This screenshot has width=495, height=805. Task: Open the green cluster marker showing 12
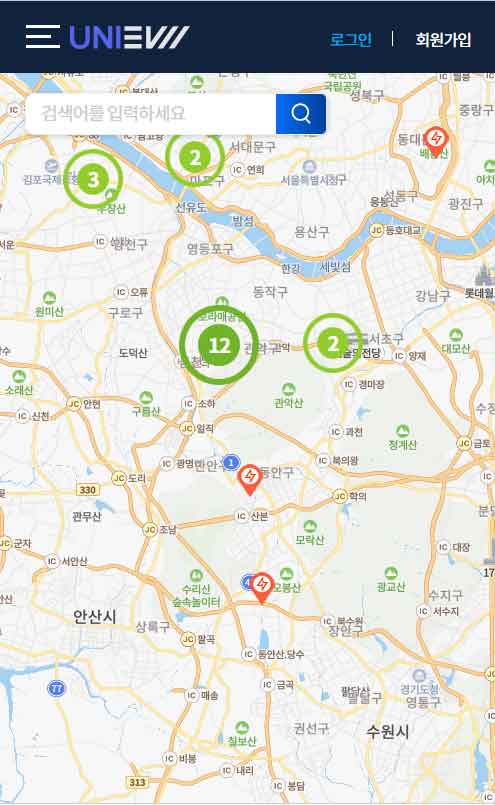tap(219, 345)
